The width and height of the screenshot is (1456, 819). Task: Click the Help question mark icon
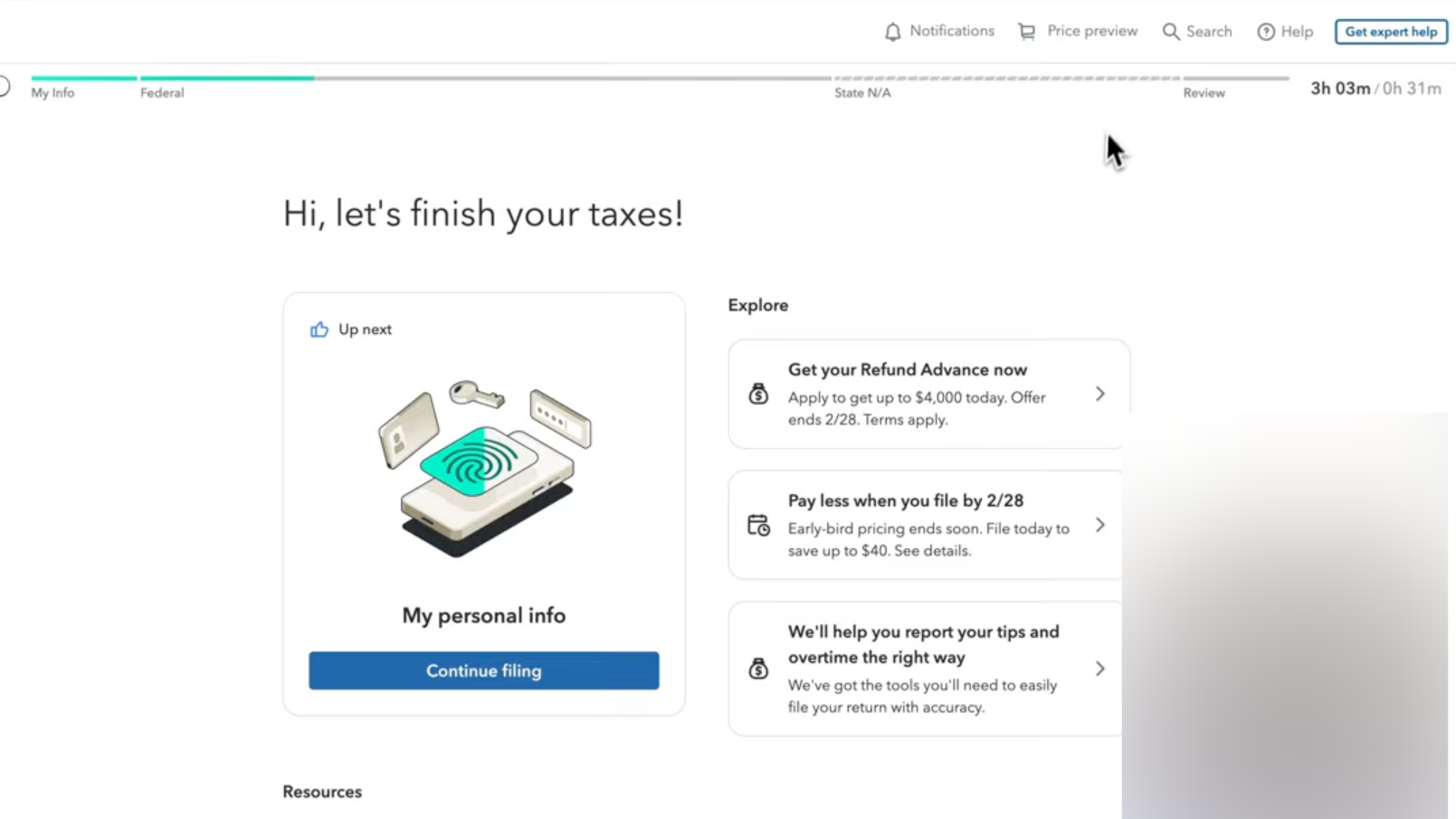tap(1266, 32)
